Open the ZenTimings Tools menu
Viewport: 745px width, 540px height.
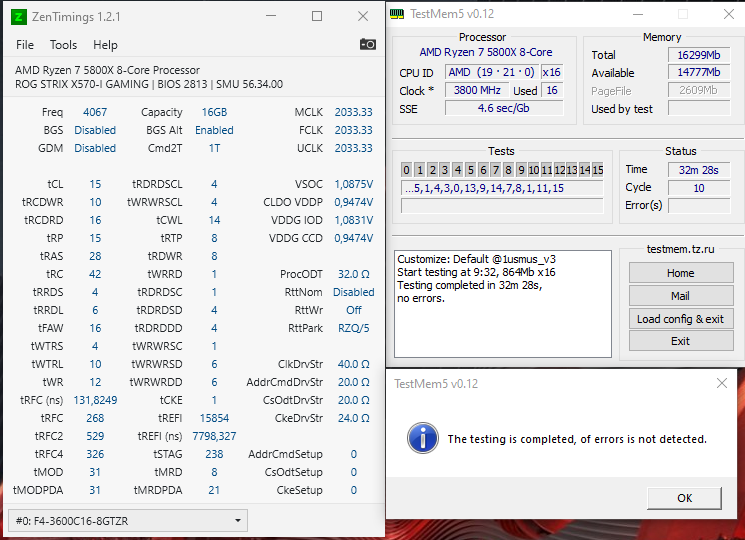63,45
